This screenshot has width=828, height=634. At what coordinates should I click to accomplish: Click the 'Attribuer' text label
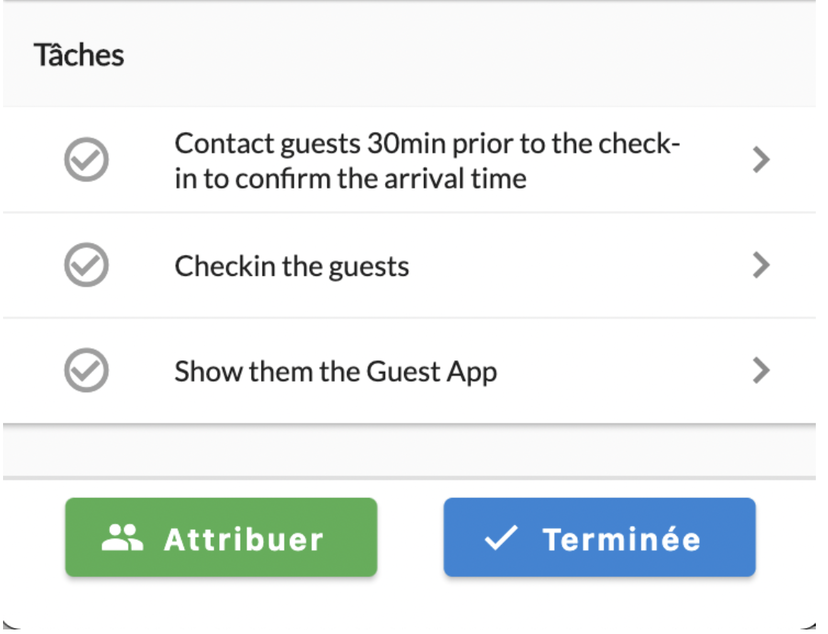(x=243, y=540)
